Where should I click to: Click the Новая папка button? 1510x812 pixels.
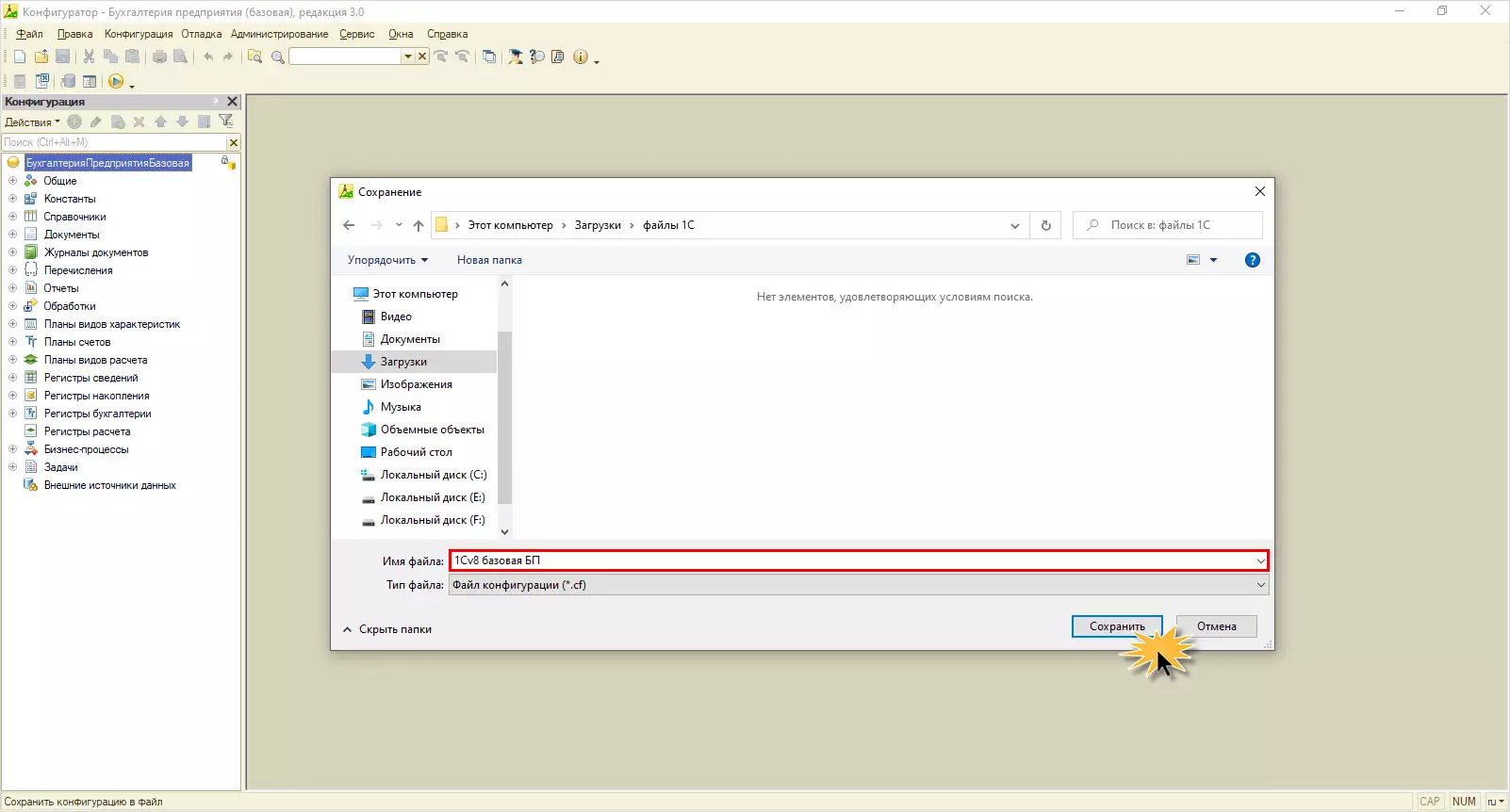[489, 260]
